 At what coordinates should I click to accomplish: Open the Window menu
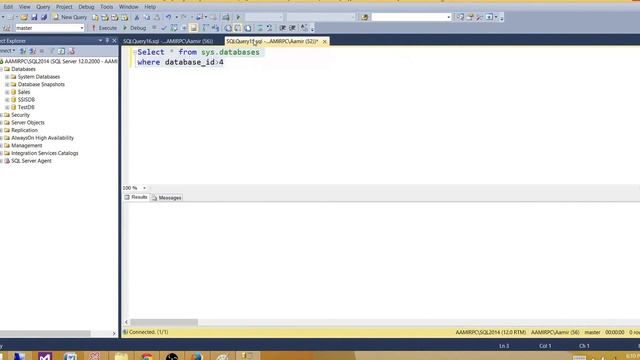[128, 7]
